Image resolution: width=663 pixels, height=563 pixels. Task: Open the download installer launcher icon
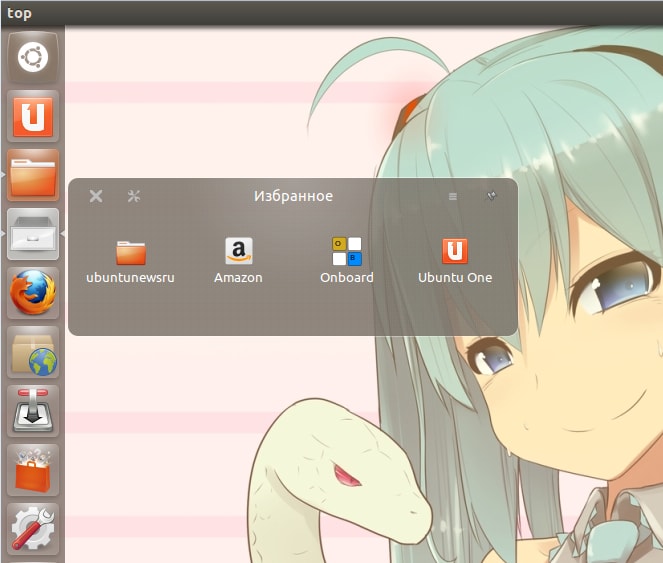pos(33,411)
